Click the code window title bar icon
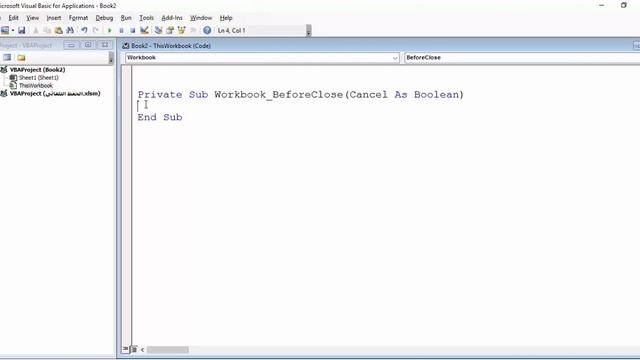The height and width of the screenshot is (360, 640). click(x=126, y=46)
